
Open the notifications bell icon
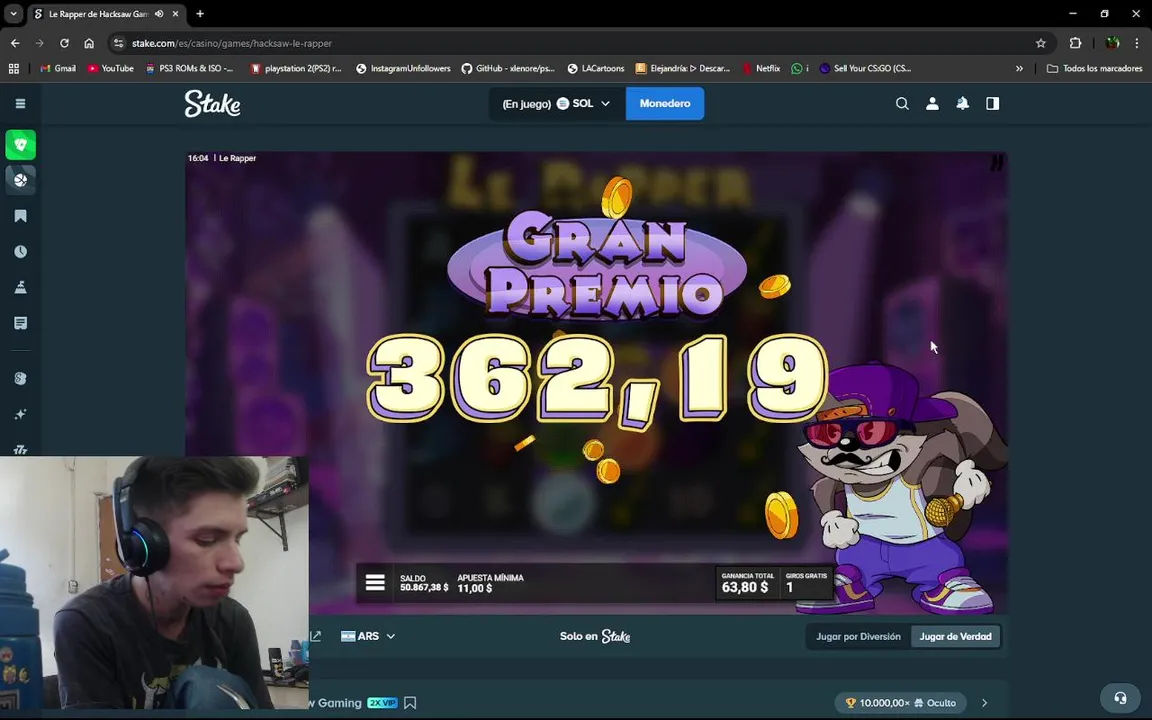[962, 104]
